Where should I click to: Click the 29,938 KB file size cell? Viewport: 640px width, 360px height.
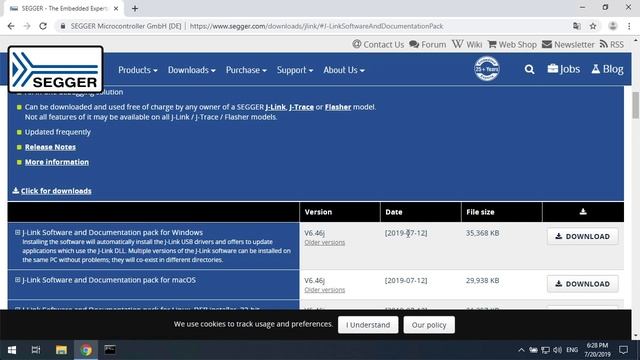(x=482, y=280)
